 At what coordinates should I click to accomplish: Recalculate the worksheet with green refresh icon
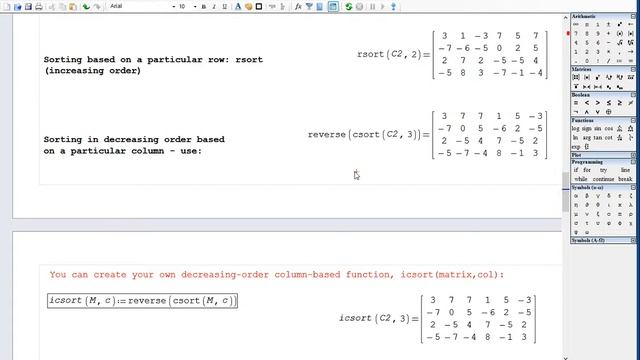[x=349, y=7]
